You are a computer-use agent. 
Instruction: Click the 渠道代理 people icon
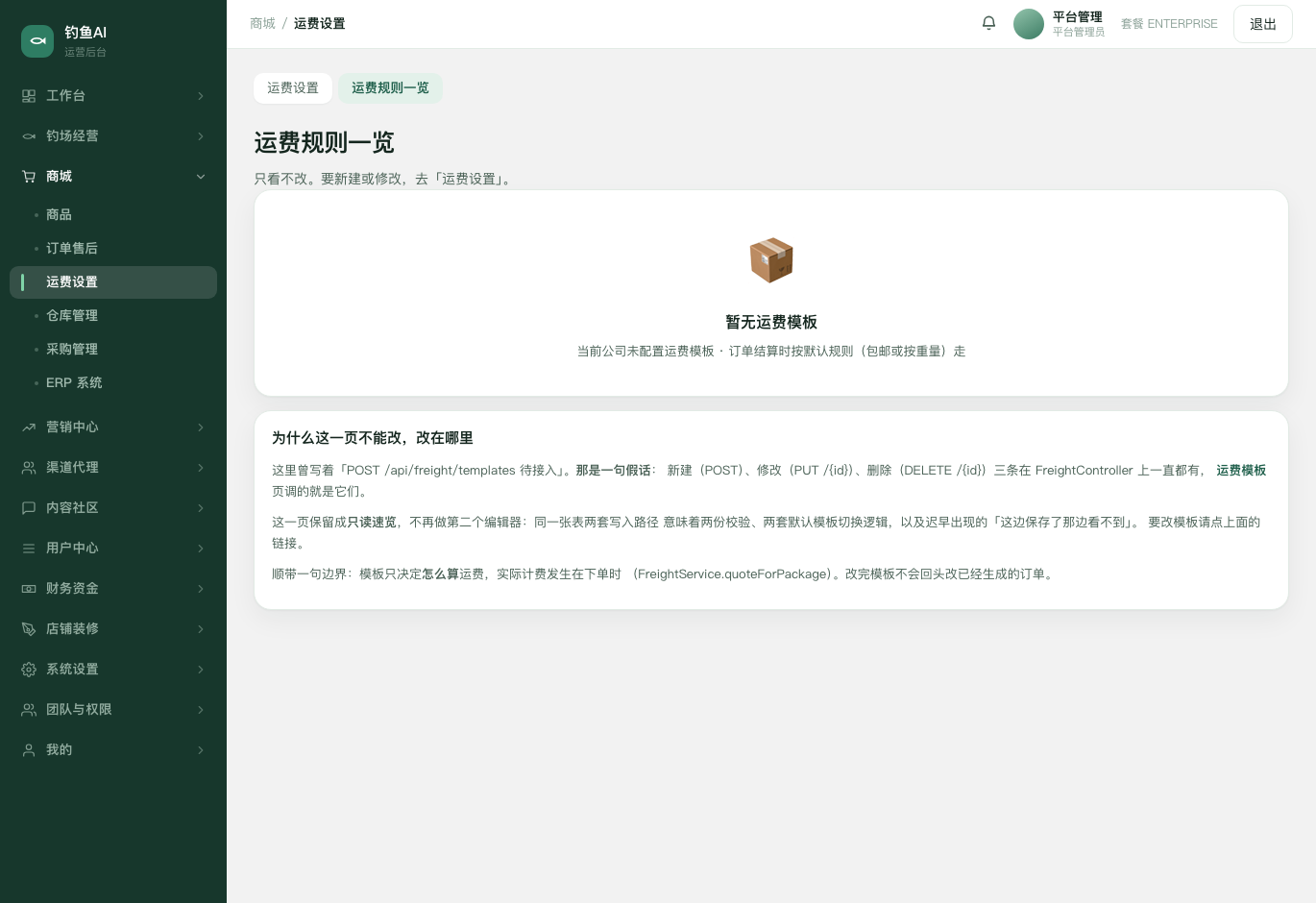(x=29, y=468)
